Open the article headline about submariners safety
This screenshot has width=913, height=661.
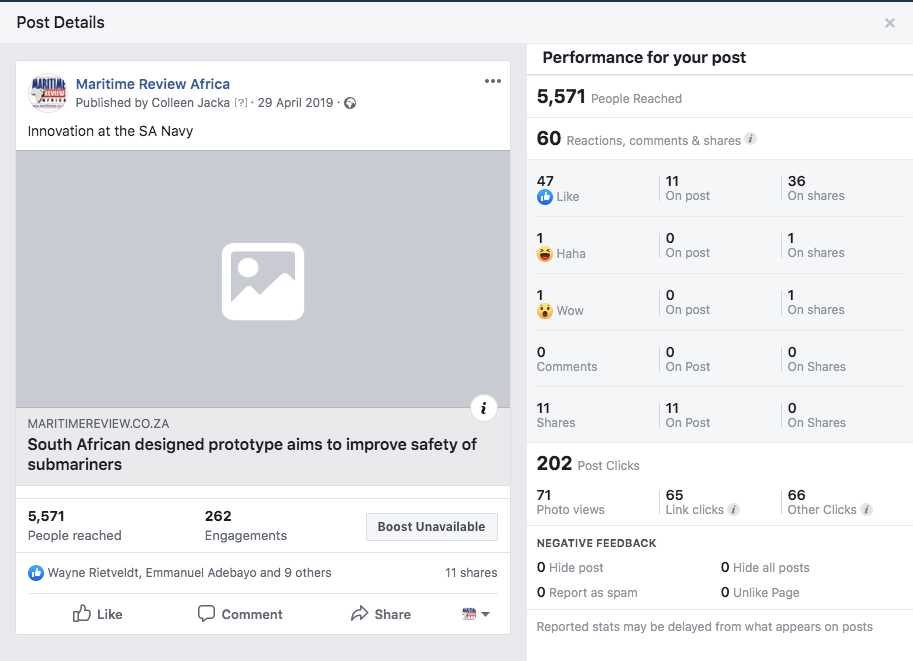click(252, 454)
